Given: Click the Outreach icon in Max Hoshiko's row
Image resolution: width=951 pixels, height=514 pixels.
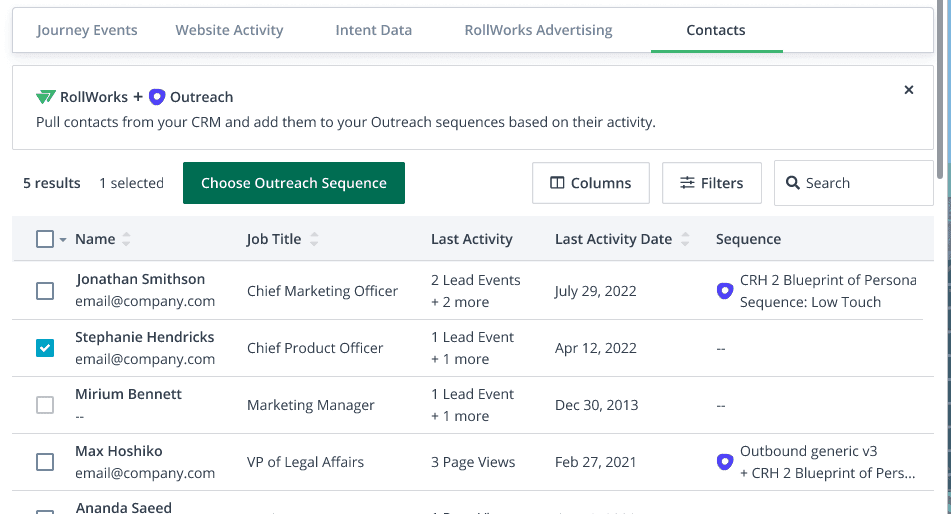Looking at the screenshot, I should [x=725, y=462].
